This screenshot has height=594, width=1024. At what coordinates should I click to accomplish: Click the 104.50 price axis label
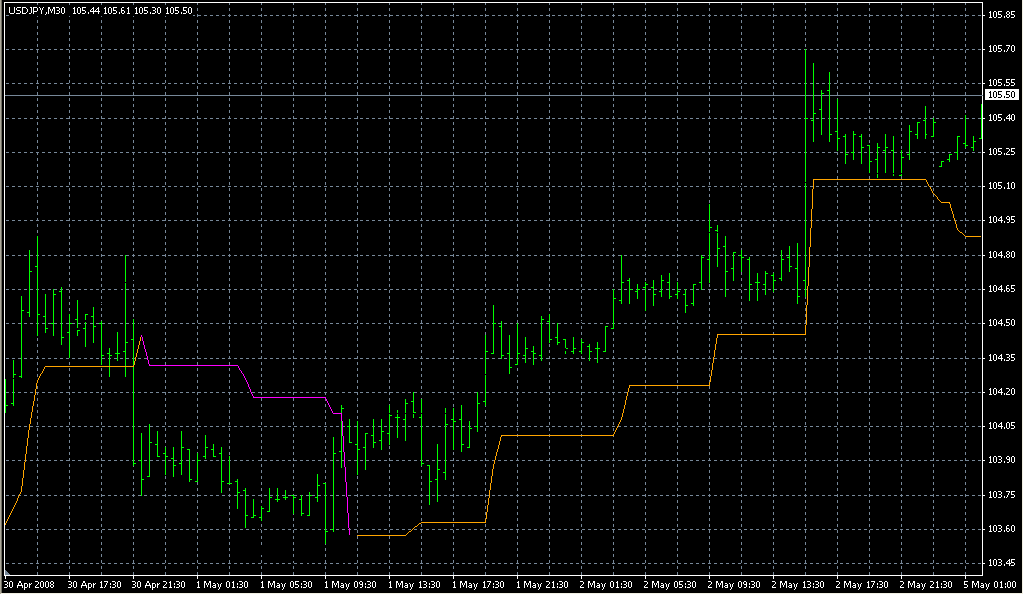[1001, 323]
